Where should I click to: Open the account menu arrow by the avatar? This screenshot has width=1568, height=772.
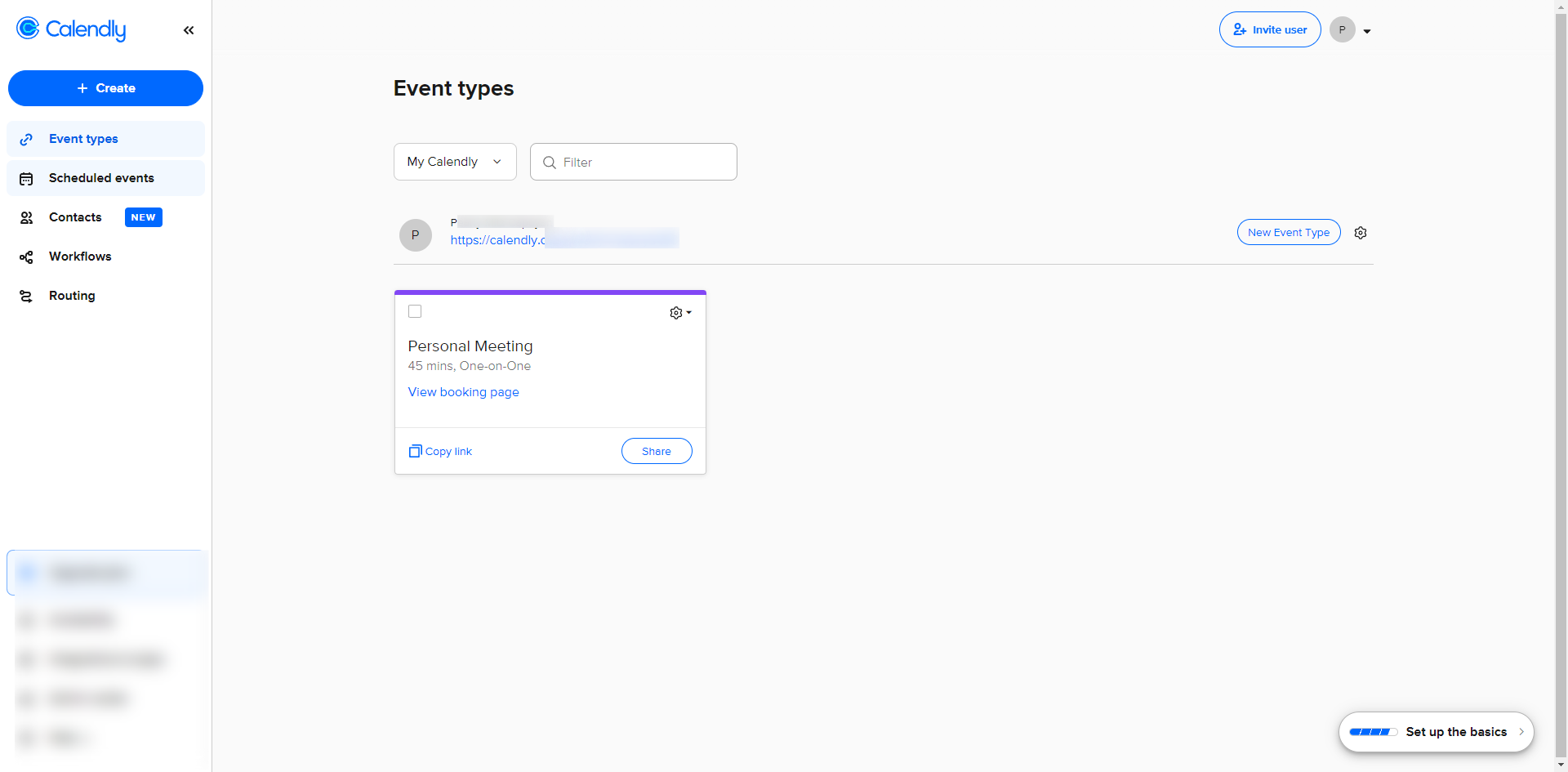[x=1367, y=31]
